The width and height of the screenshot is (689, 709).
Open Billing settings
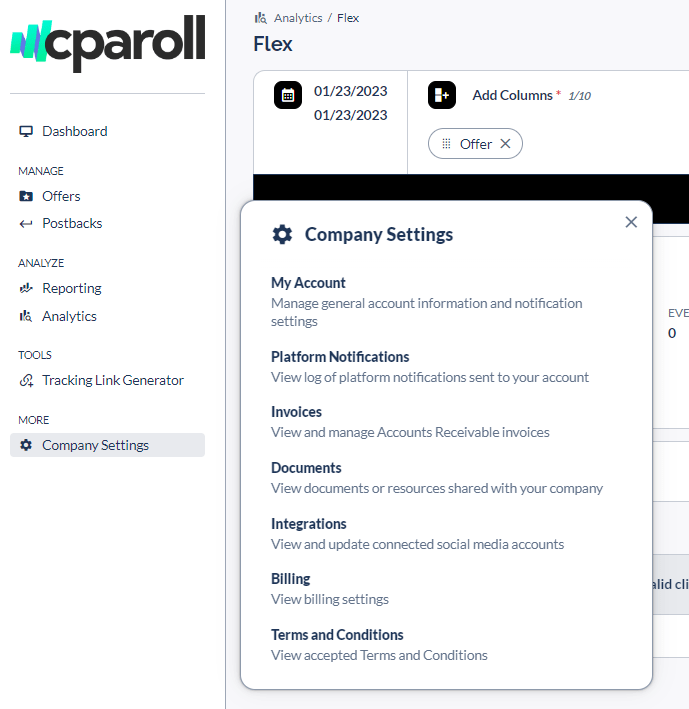pyautogui.click(x=291, y=579)
